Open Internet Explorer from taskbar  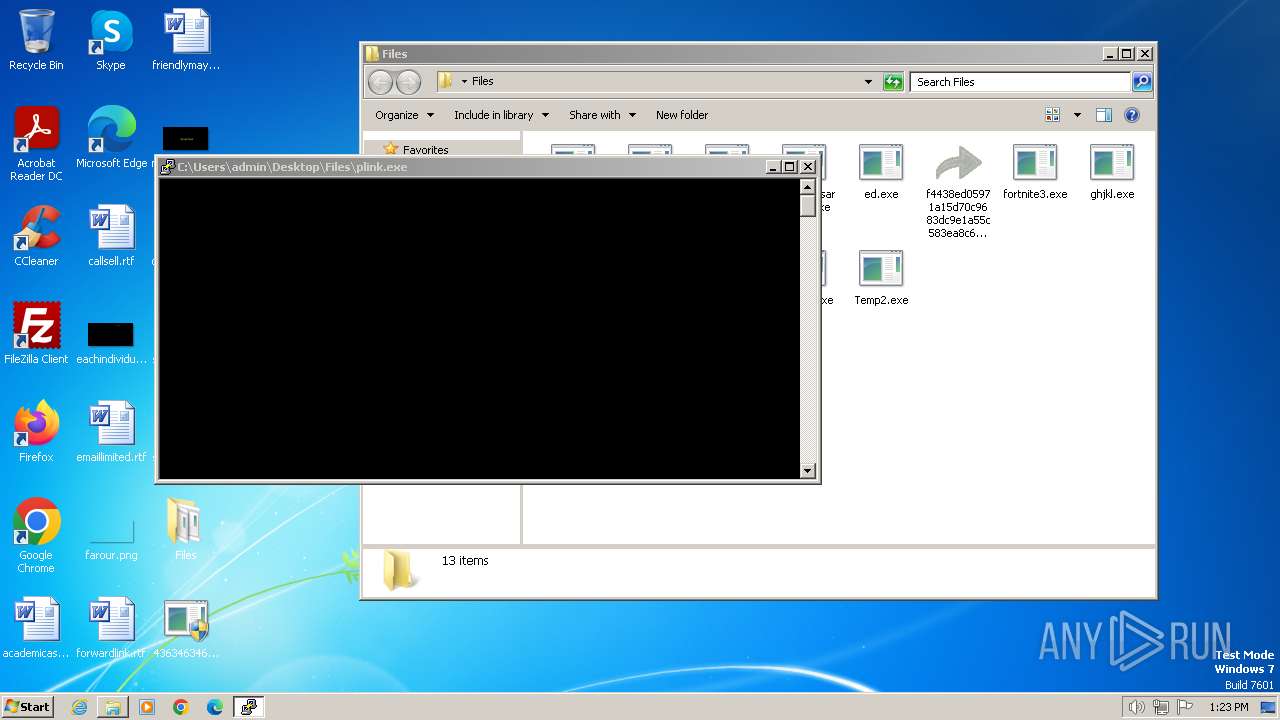79,707
